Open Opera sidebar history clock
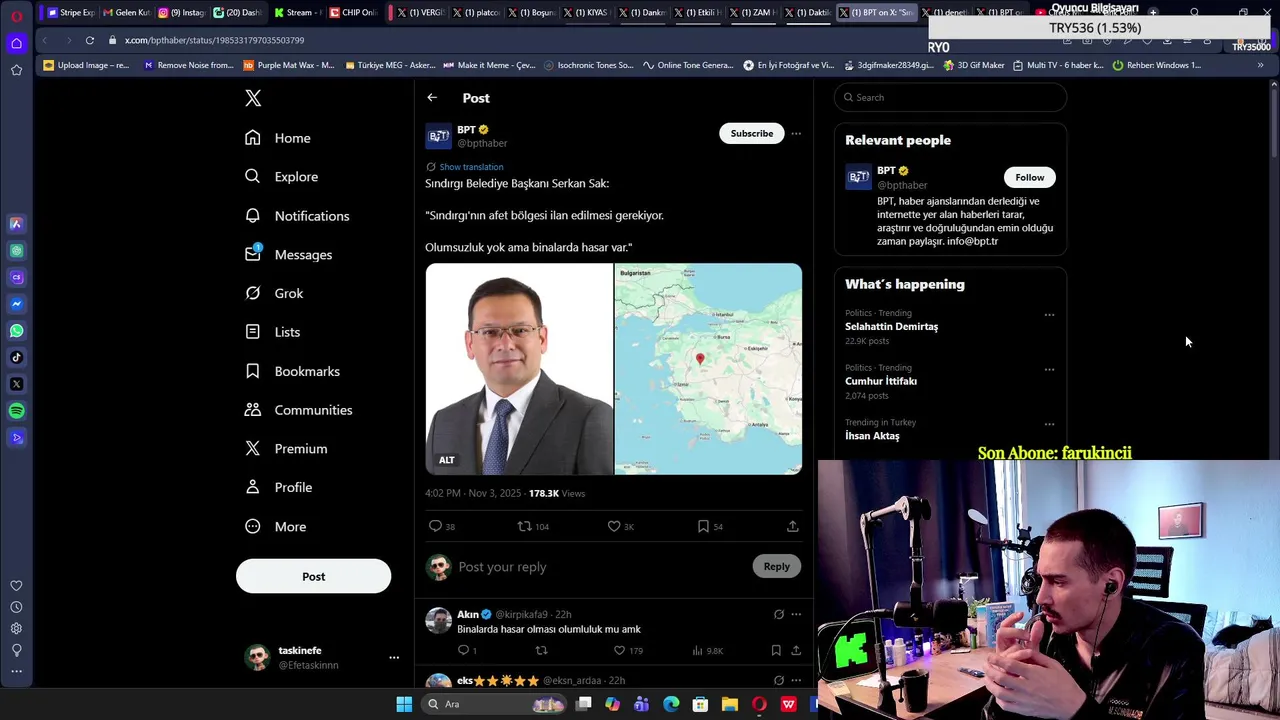 tap(16, 608)
